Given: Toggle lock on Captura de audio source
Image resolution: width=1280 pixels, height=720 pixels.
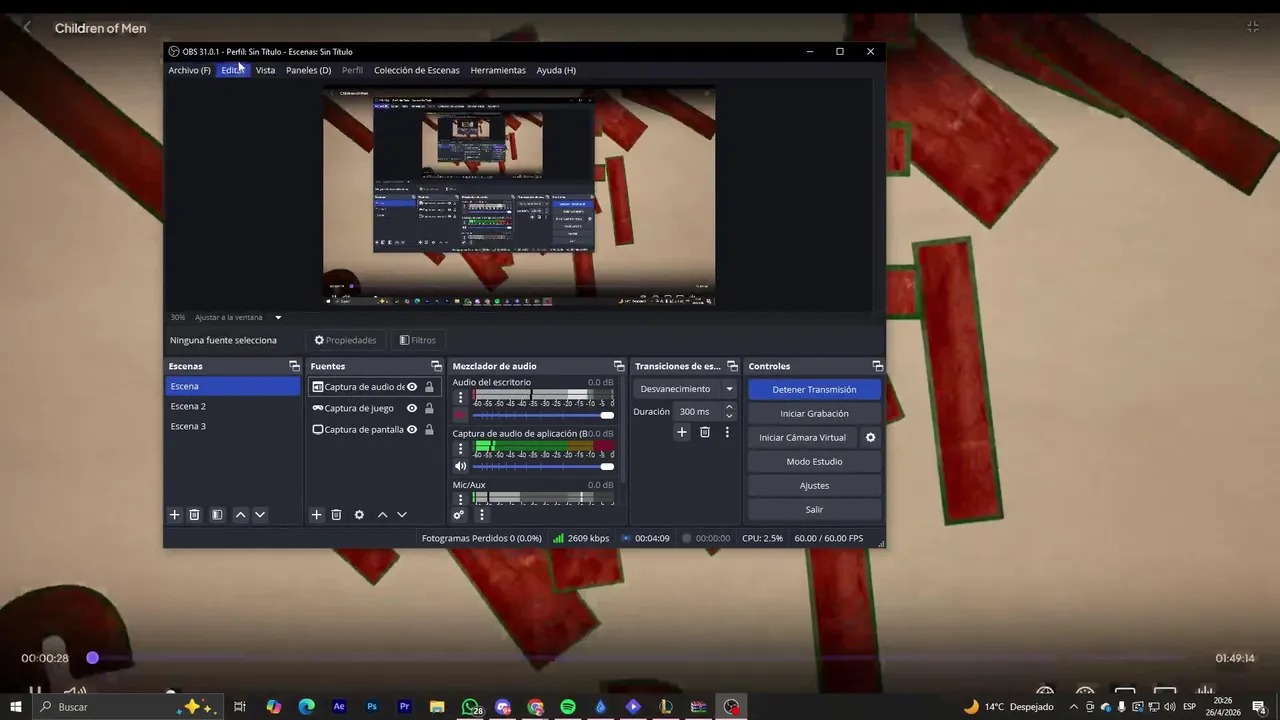Looking at the screenshot, I should [x=429, y=387].
